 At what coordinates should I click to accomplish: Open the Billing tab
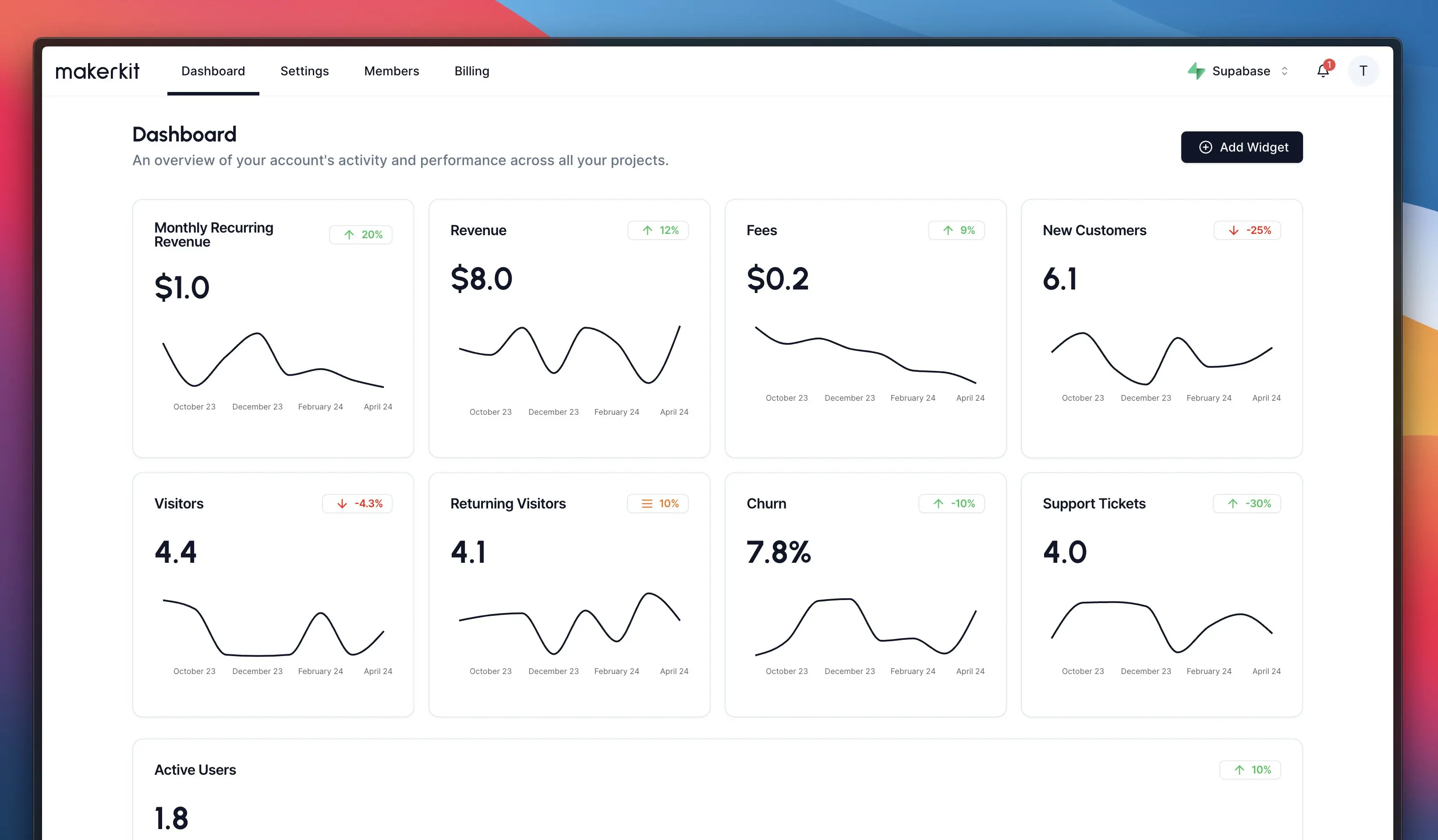pyautogui.click(x=471, y=71)
